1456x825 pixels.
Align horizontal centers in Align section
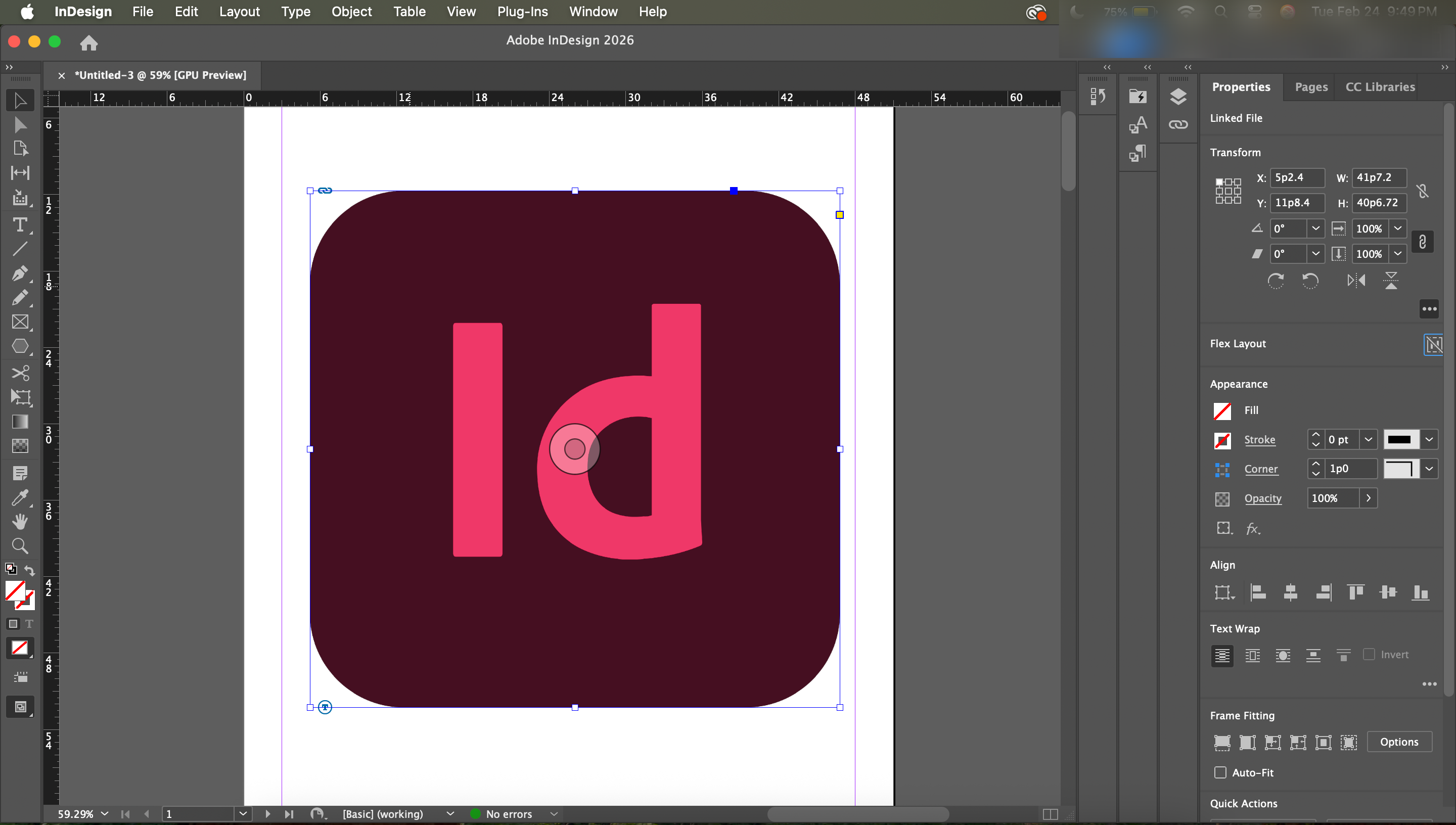coord(1291,592)
